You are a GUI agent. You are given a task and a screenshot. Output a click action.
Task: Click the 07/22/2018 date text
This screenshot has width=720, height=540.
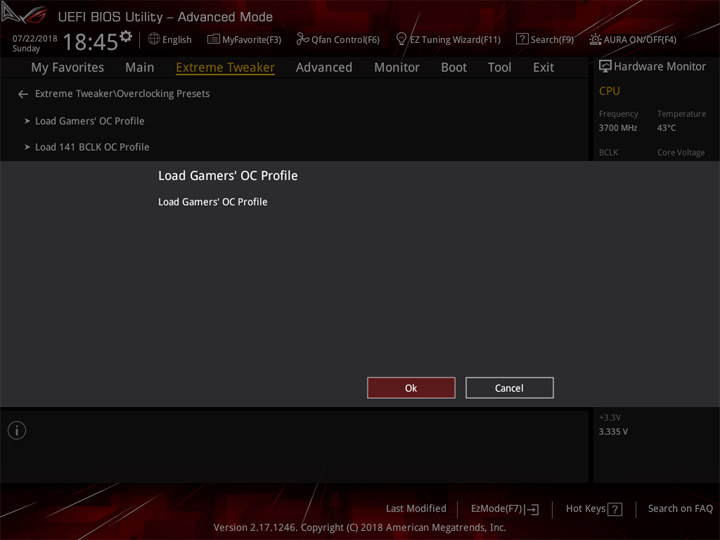pyautogui.click(x=35, y=39)
